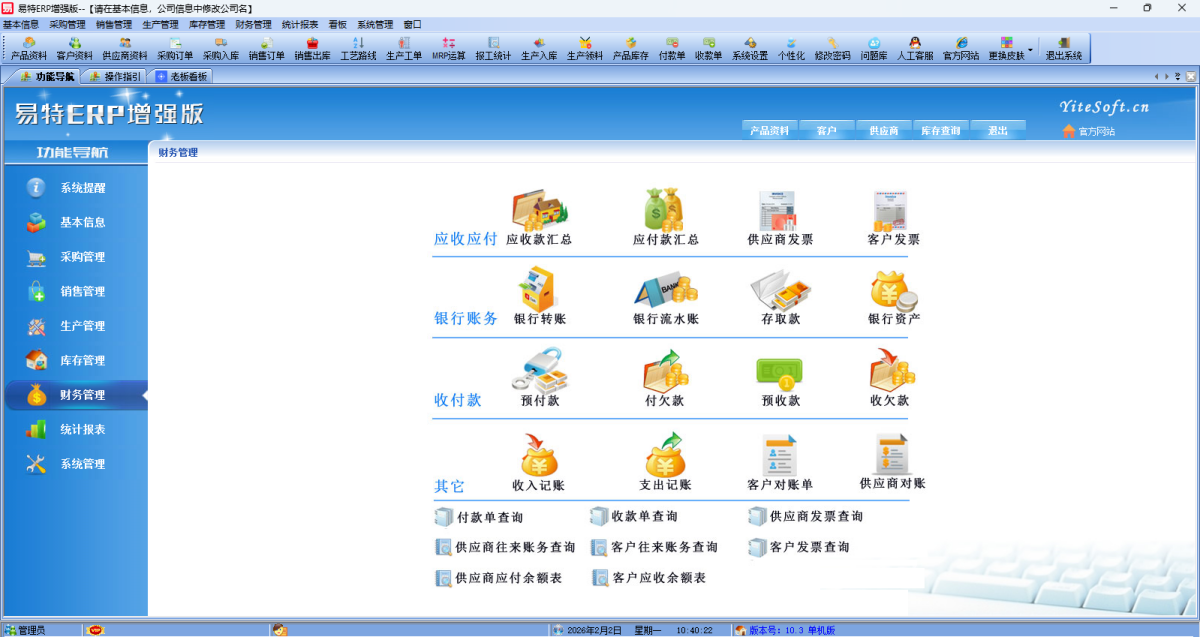Click the 供应商 button in header

click(883, 131)
